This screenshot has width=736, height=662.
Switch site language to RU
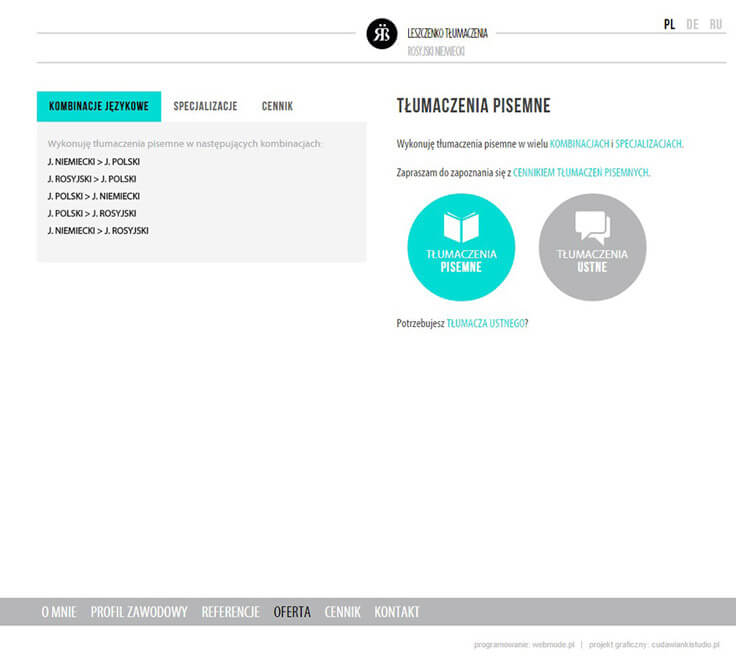pyautogui.click(x=715, y=24)
